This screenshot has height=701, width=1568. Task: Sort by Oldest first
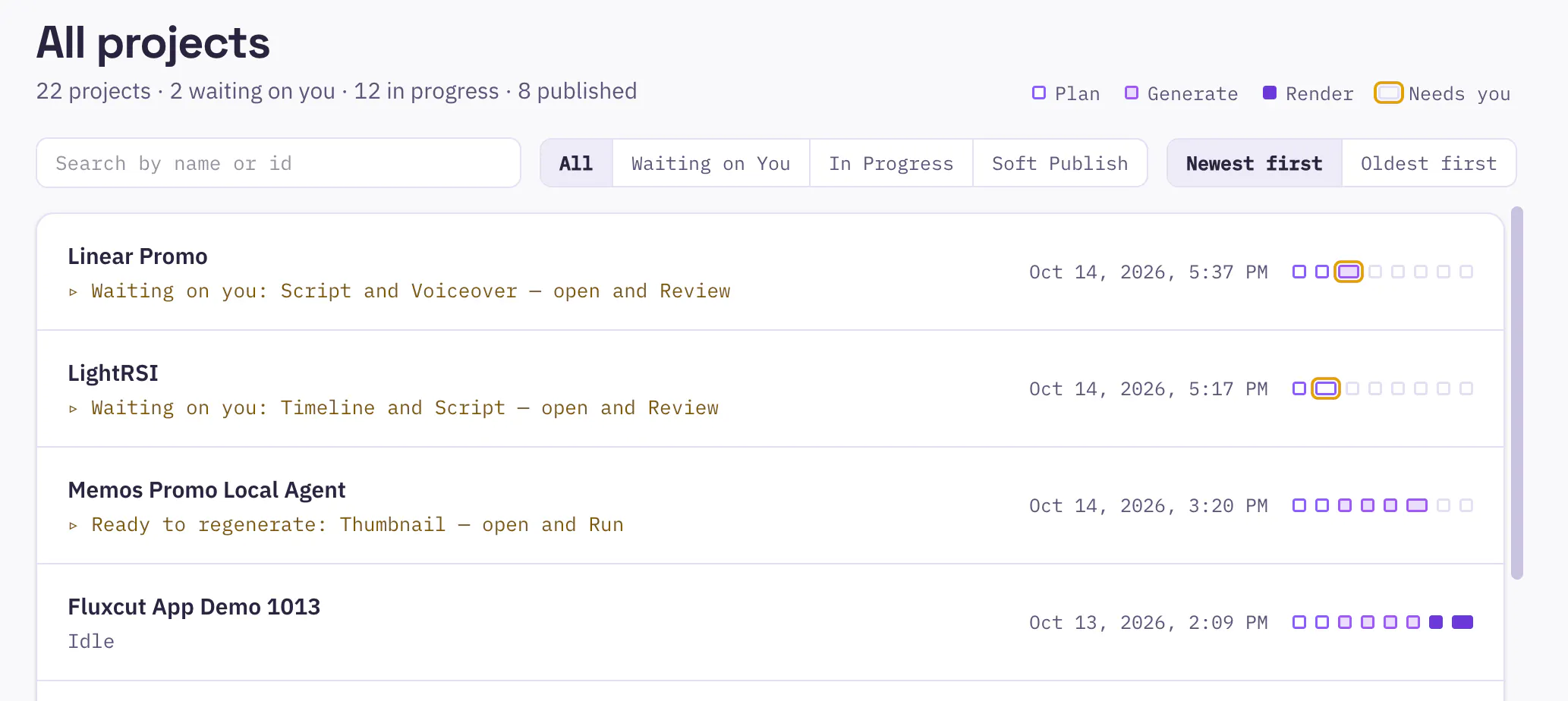1428,163
